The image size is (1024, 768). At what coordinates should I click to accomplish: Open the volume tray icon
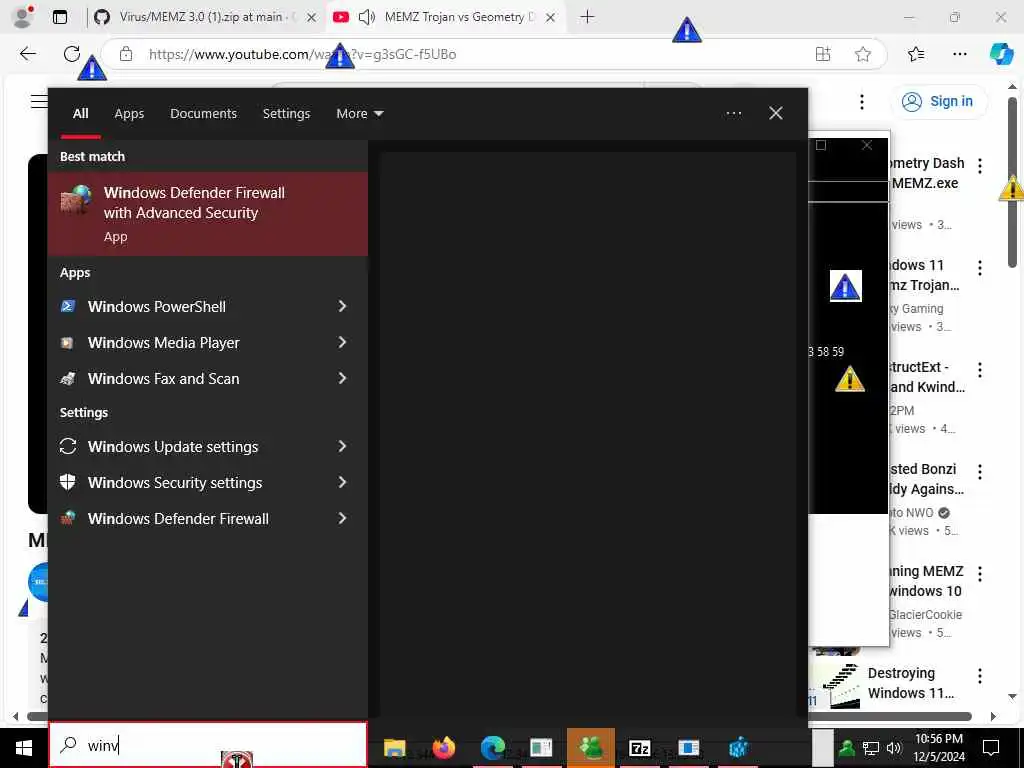point(893,748)
